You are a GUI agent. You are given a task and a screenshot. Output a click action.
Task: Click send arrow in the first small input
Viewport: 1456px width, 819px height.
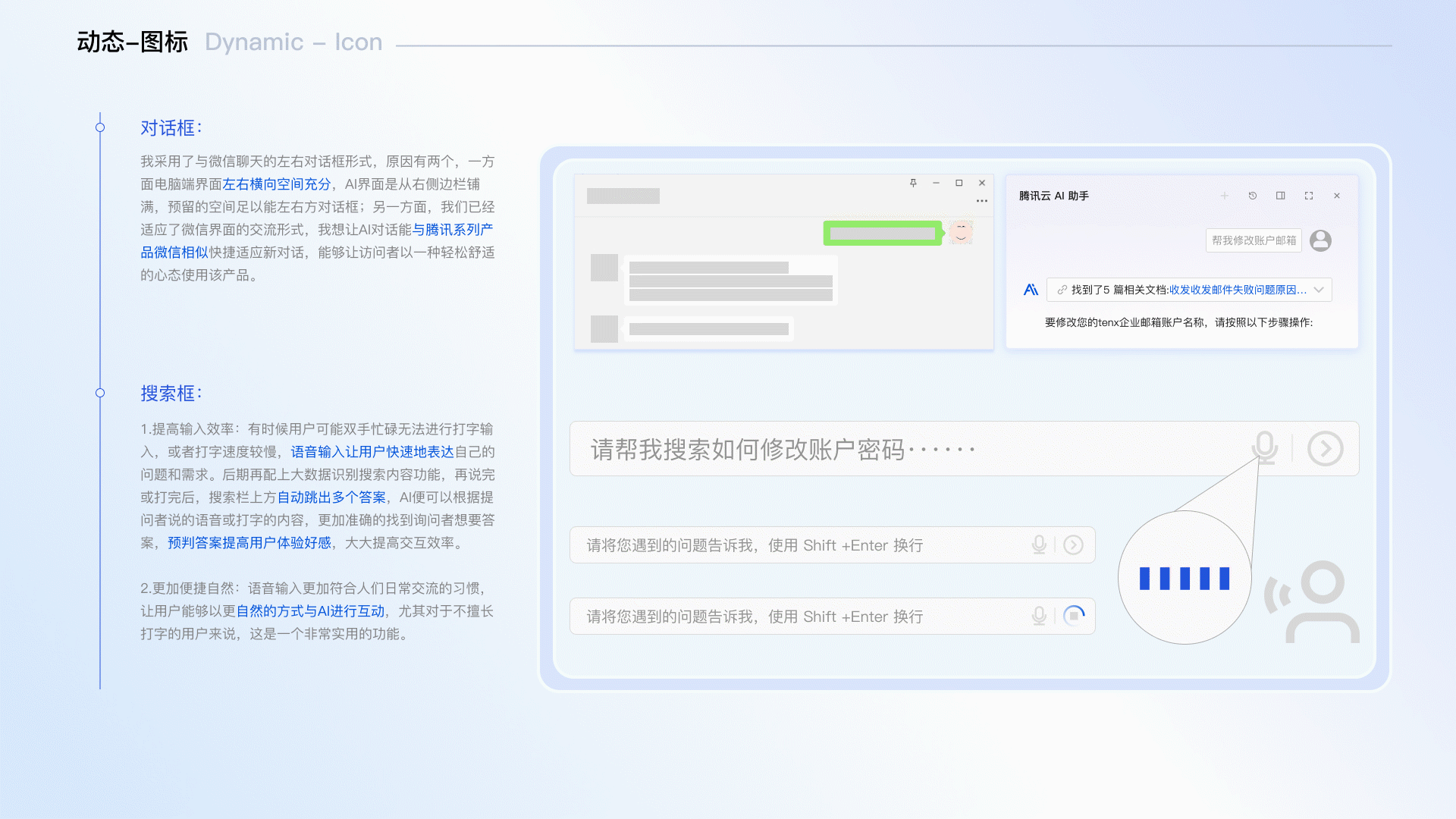1073,544
